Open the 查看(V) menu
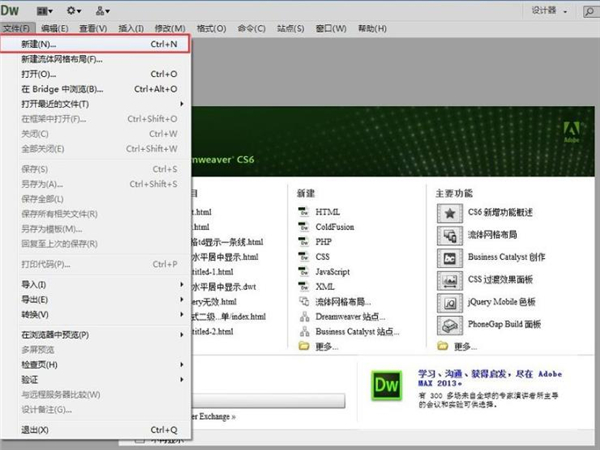The image size is (600, 450). coord(93,28)
